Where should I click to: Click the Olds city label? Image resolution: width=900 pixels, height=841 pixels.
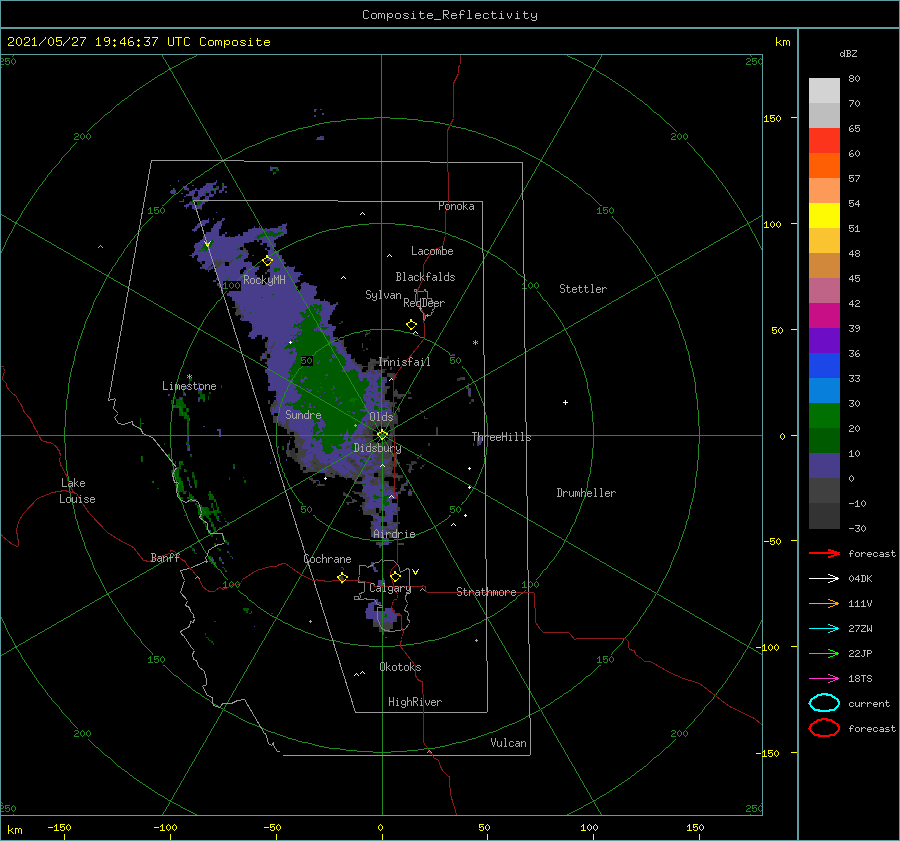pyautogui.click(x=381, y=416)
